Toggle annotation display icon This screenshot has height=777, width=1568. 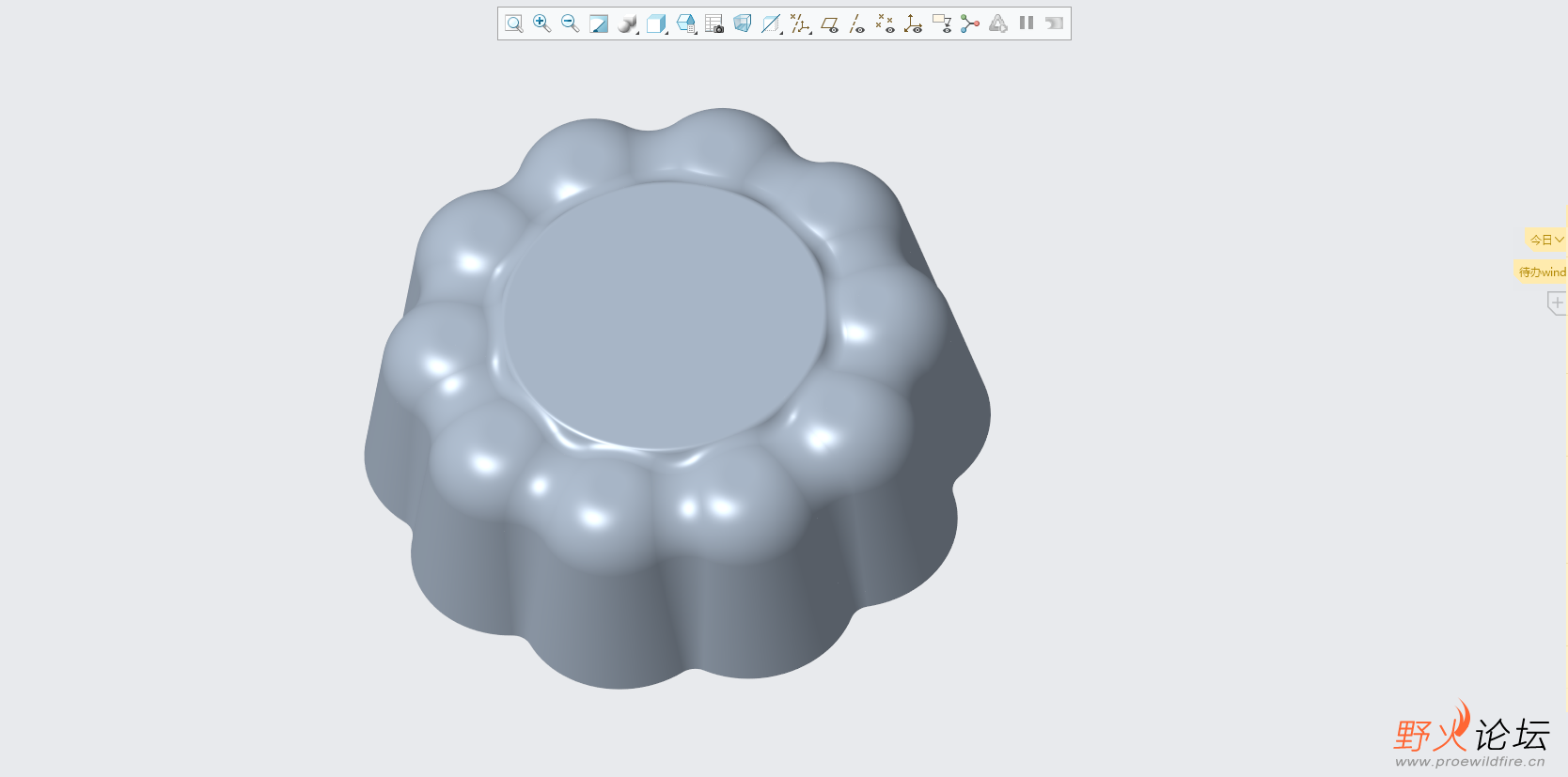942,23
